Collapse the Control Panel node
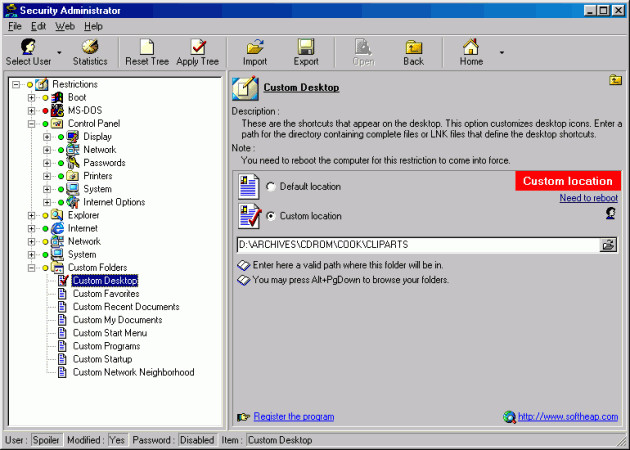 pyautogui.click(x=31, y=124)
